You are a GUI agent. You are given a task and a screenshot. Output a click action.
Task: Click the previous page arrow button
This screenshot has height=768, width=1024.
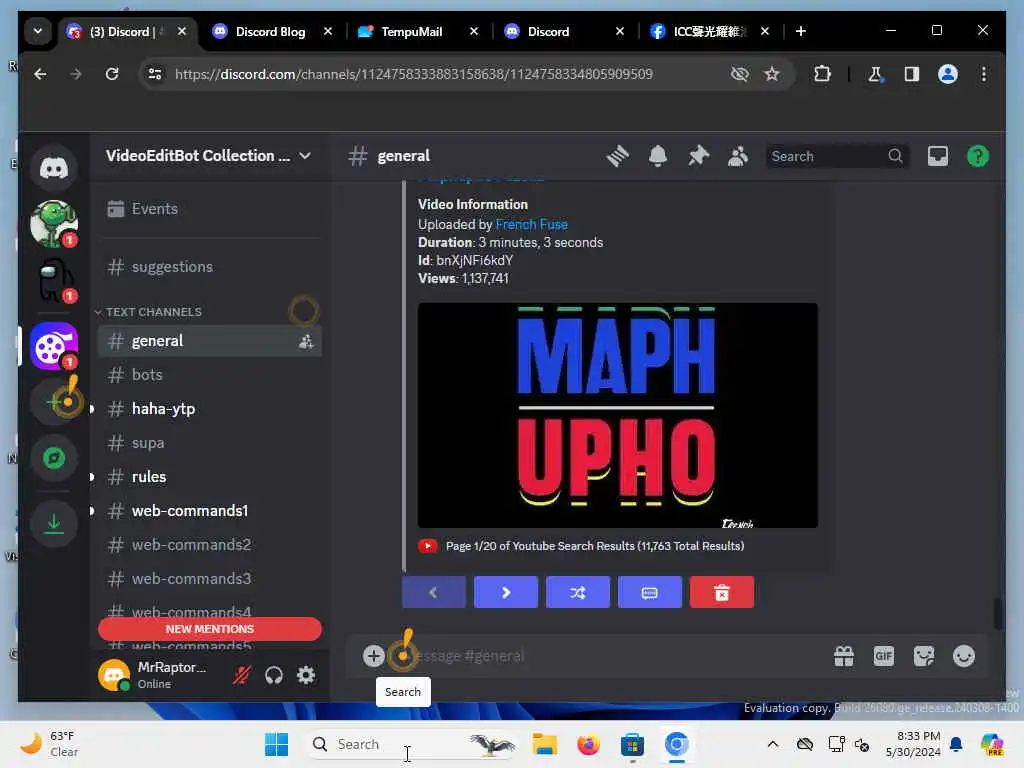tap(434, 592)
